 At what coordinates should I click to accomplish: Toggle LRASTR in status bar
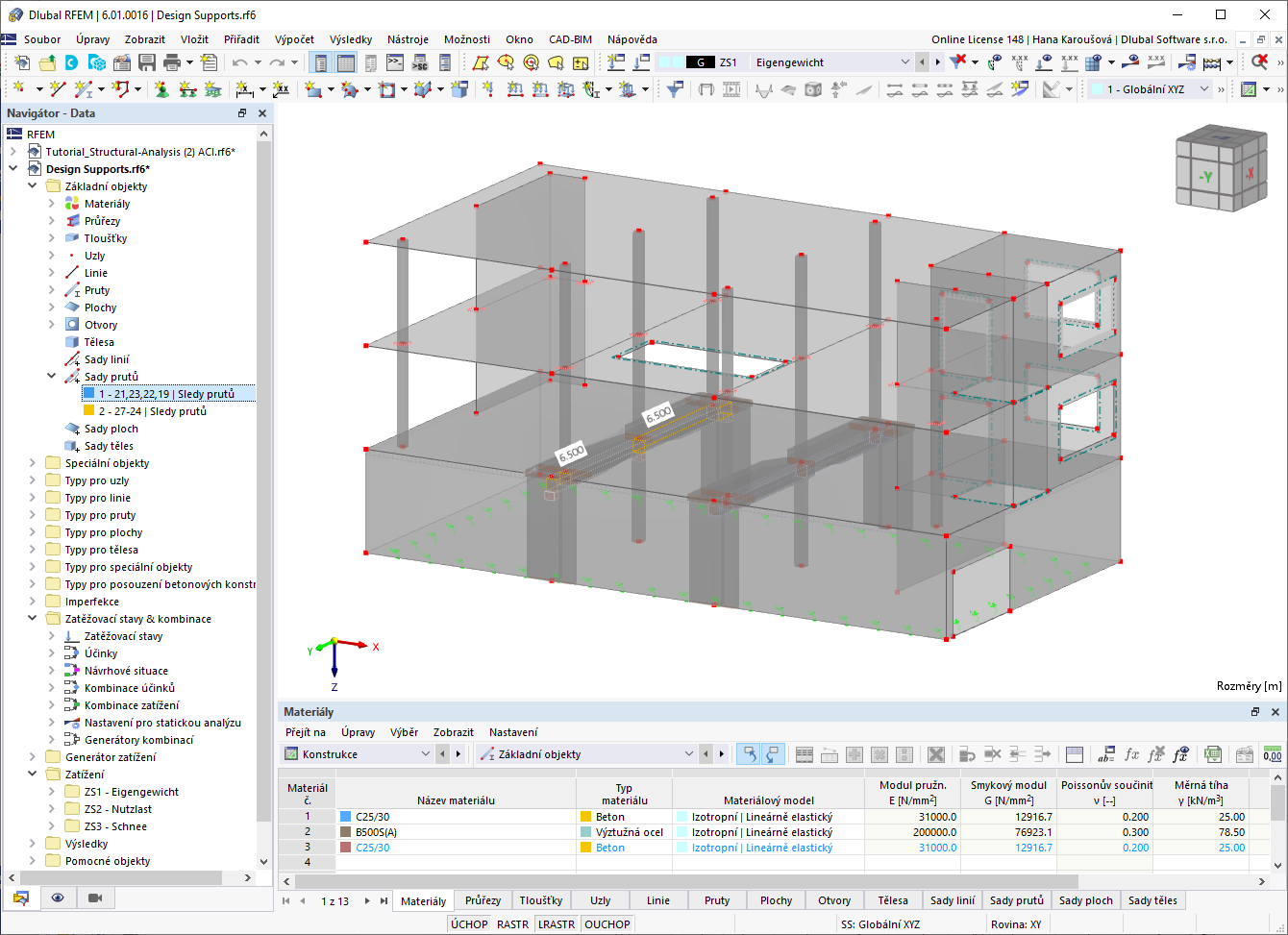pyautogui.click(x=557, y=924)
